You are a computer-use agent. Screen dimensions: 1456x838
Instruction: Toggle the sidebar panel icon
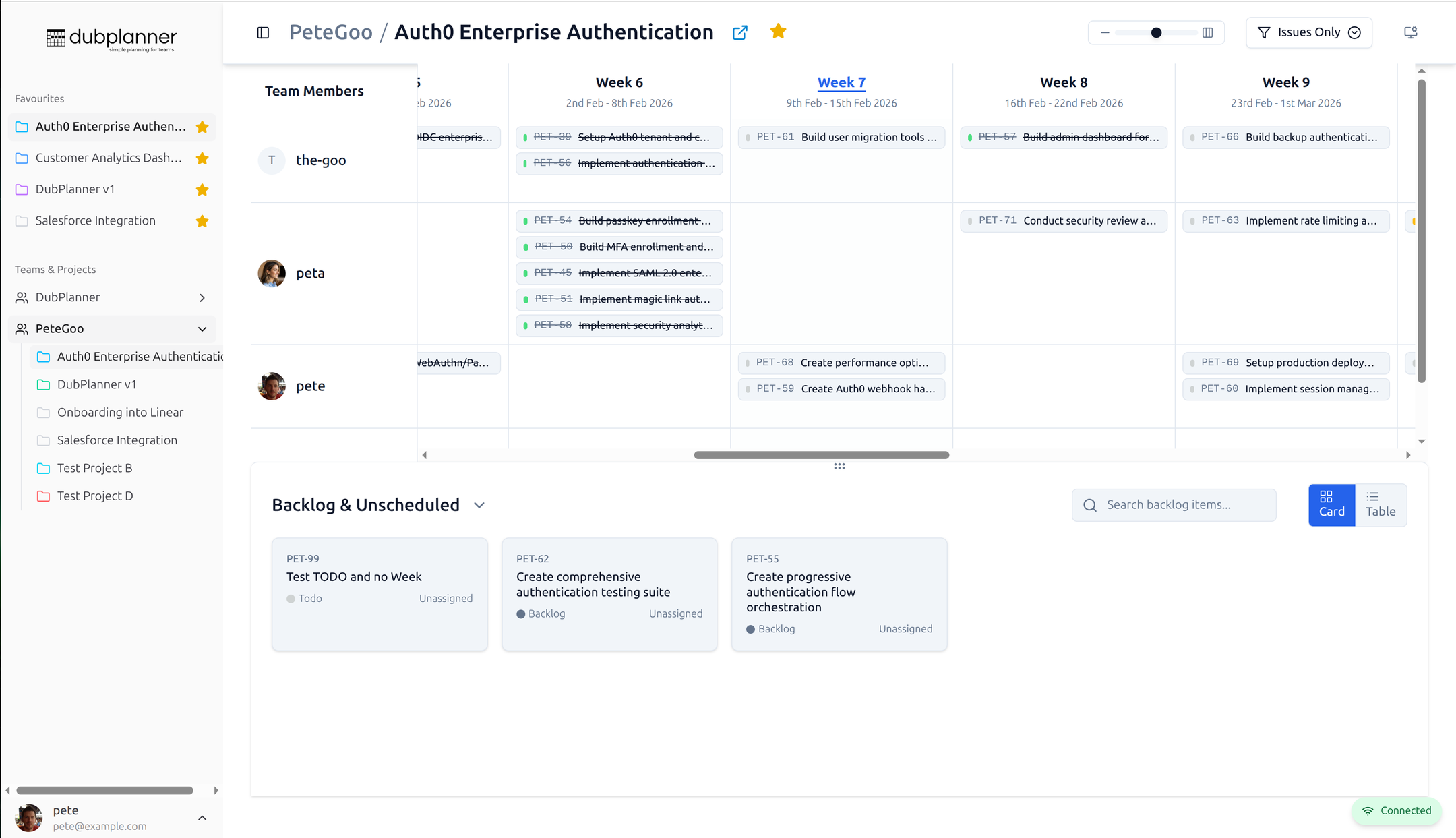tap(263, 32)
